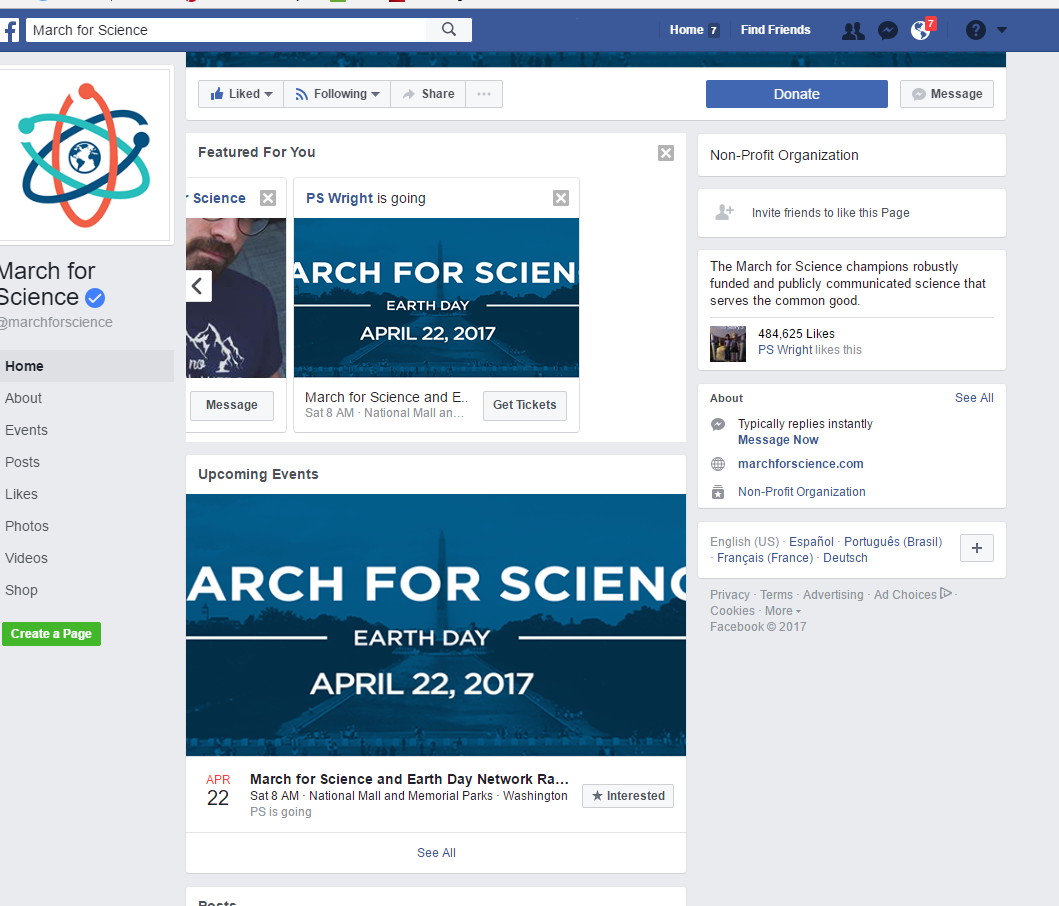Click Home link in top navigation bar
The height and width of the screenshot is (906, 1059).
(x=687, y=30)
